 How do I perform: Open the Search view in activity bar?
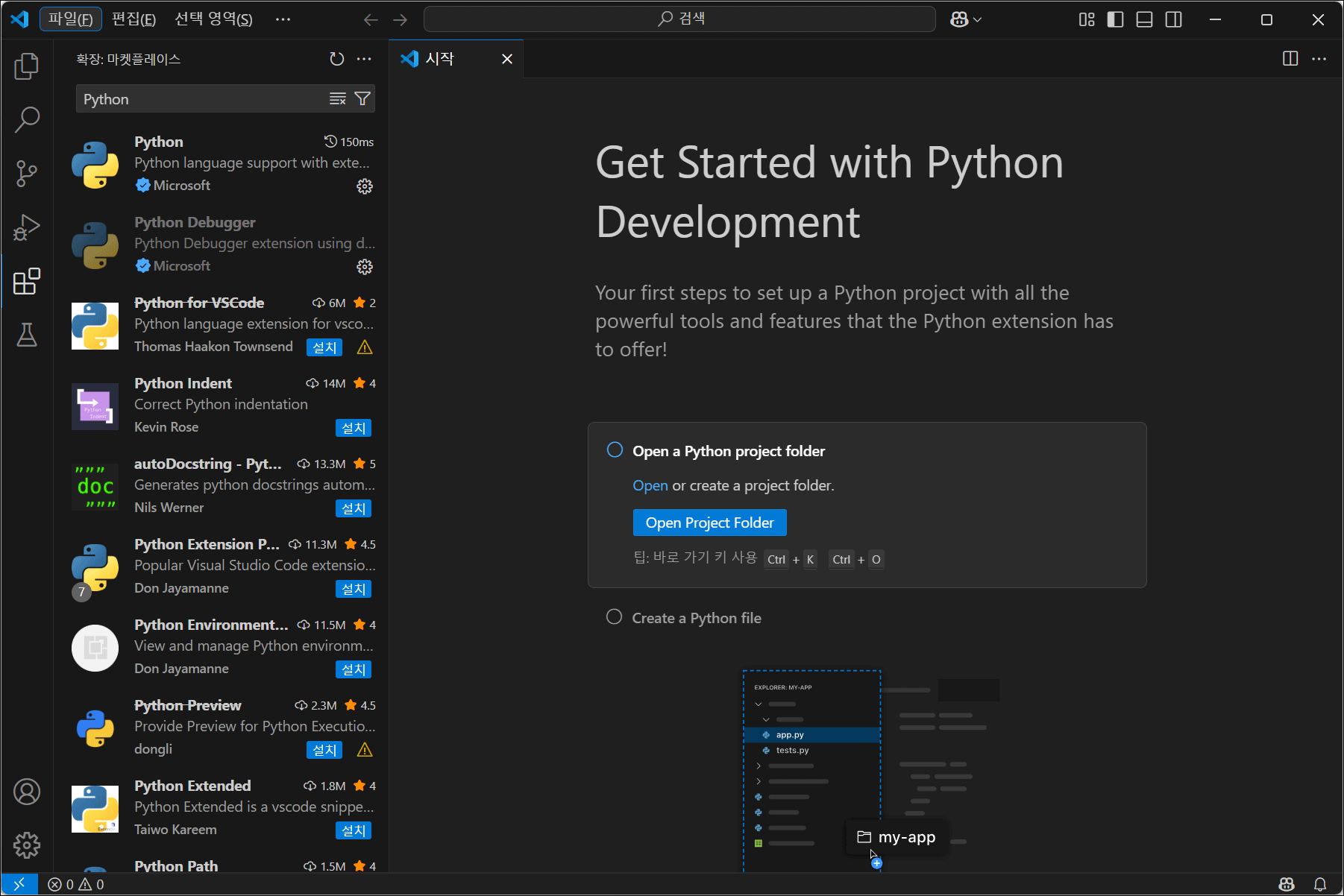click(27, 119)
